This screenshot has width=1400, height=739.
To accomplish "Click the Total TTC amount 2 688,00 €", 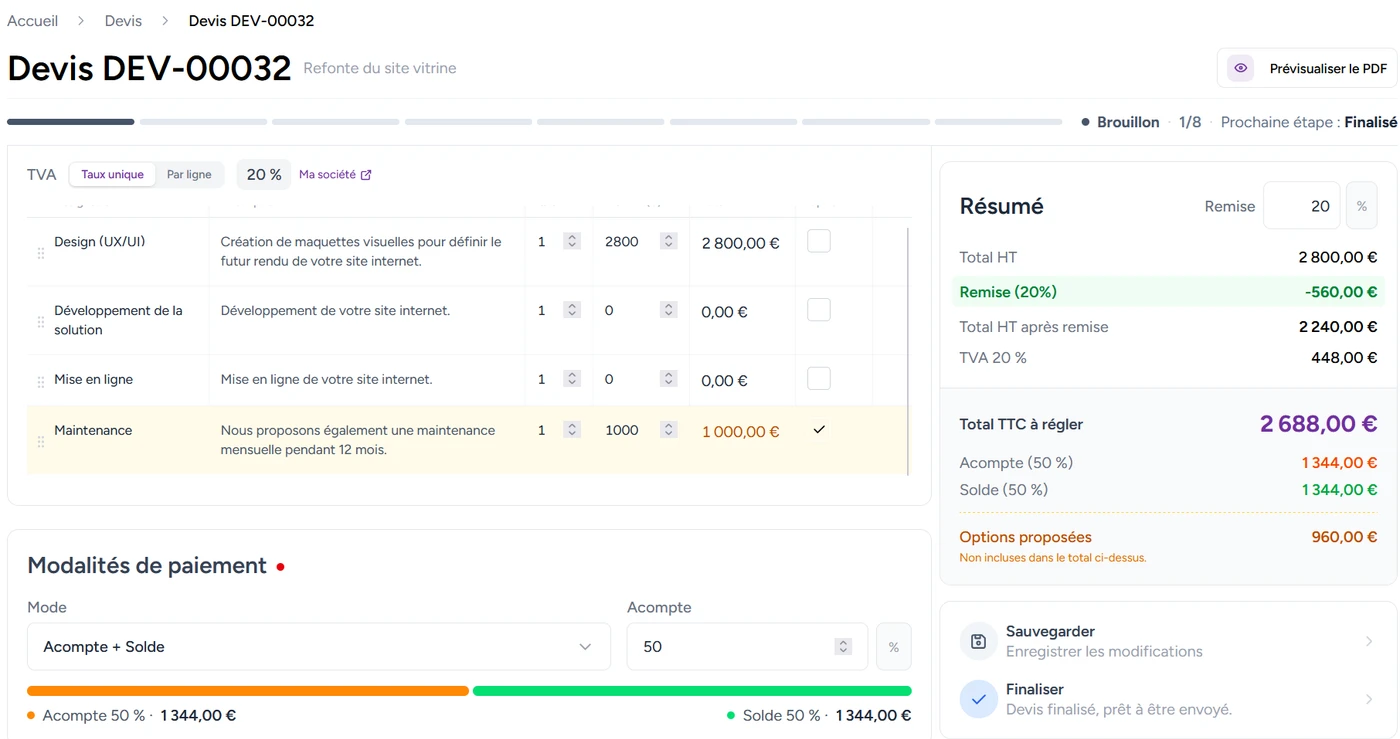I will point(1319,424).
